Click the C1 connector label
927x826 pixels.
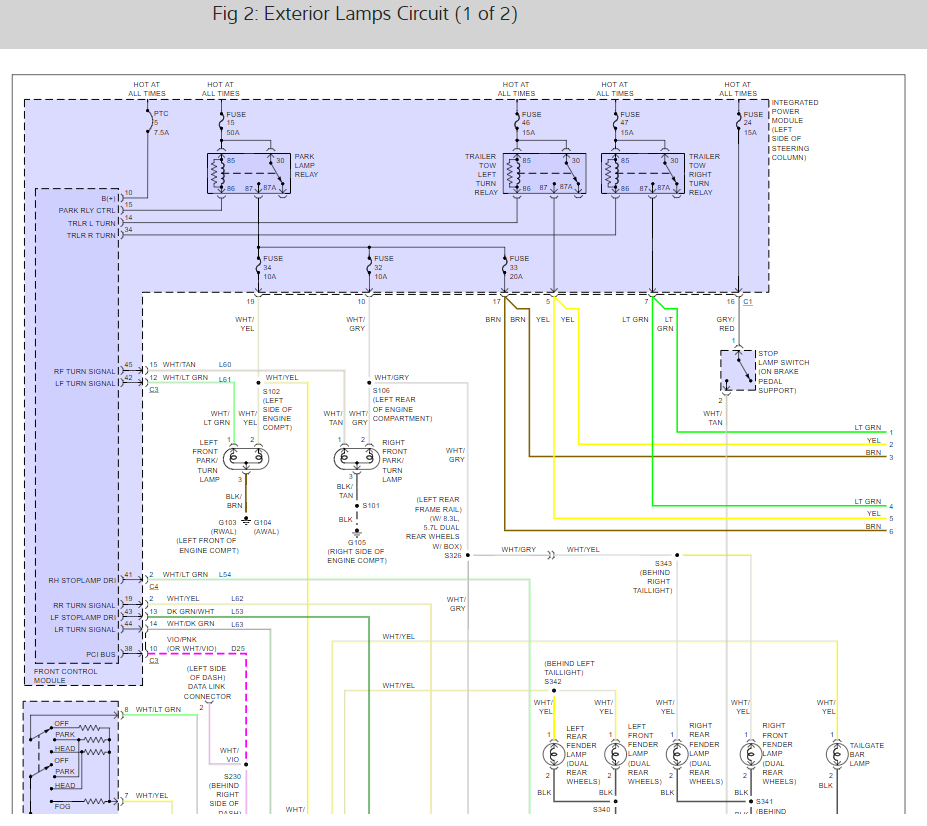pyautogui.click(x=748, y=302)
